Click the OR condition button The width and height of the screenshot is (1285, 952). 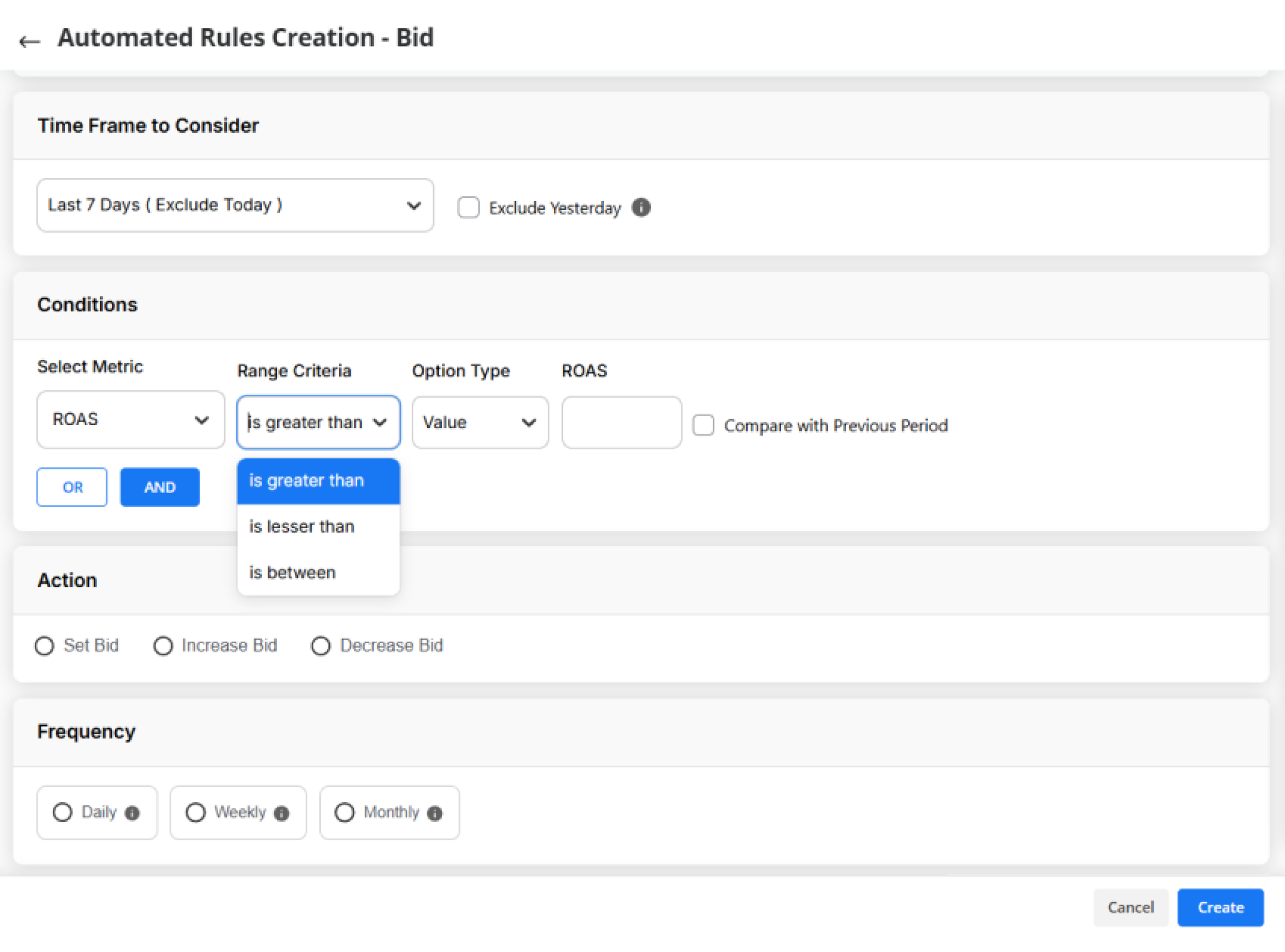[x=72, y=487]
